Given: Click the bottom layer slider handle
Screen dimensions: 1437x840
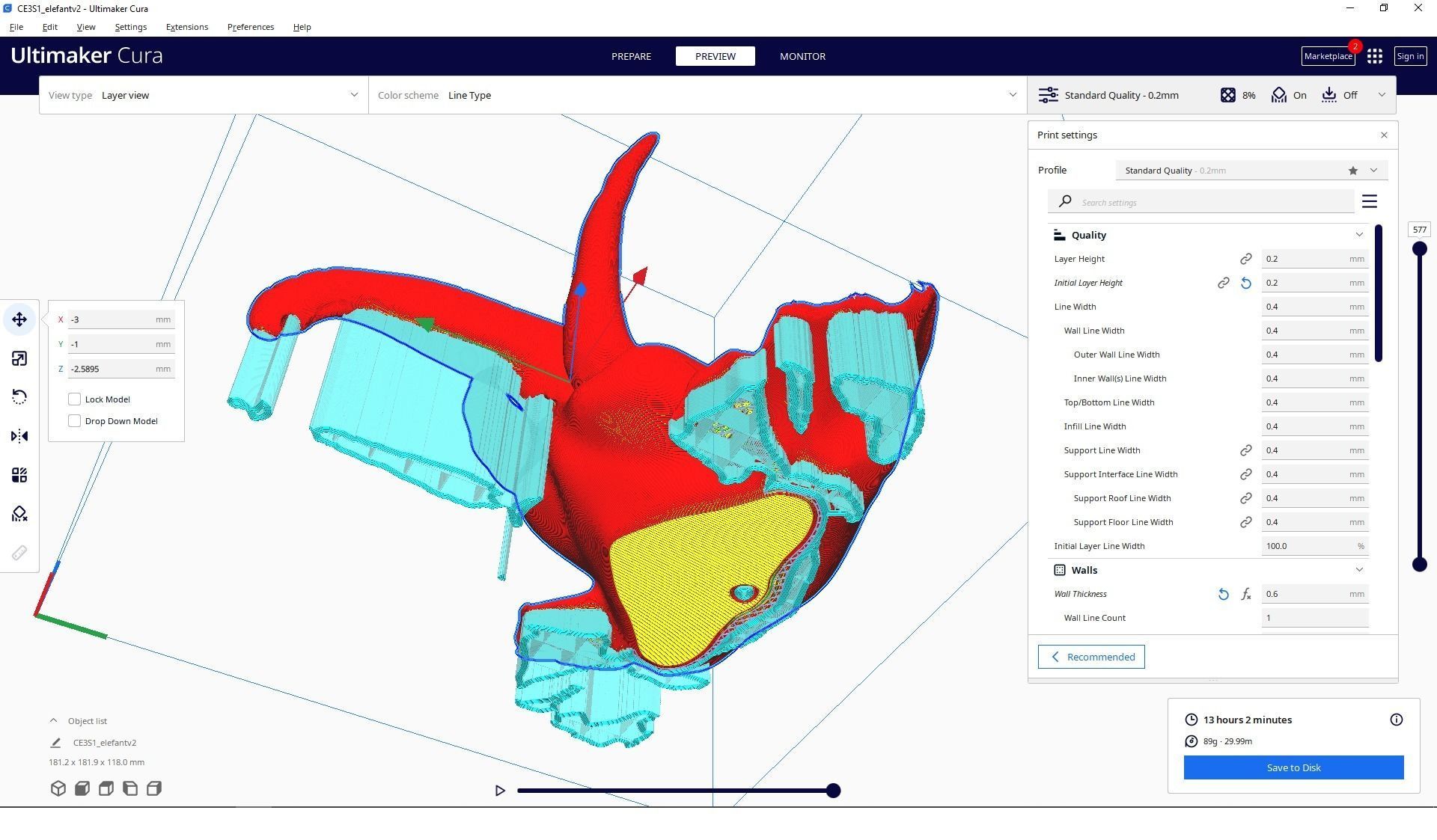Looking at the screenshot, I should [x=1419, y=565].
